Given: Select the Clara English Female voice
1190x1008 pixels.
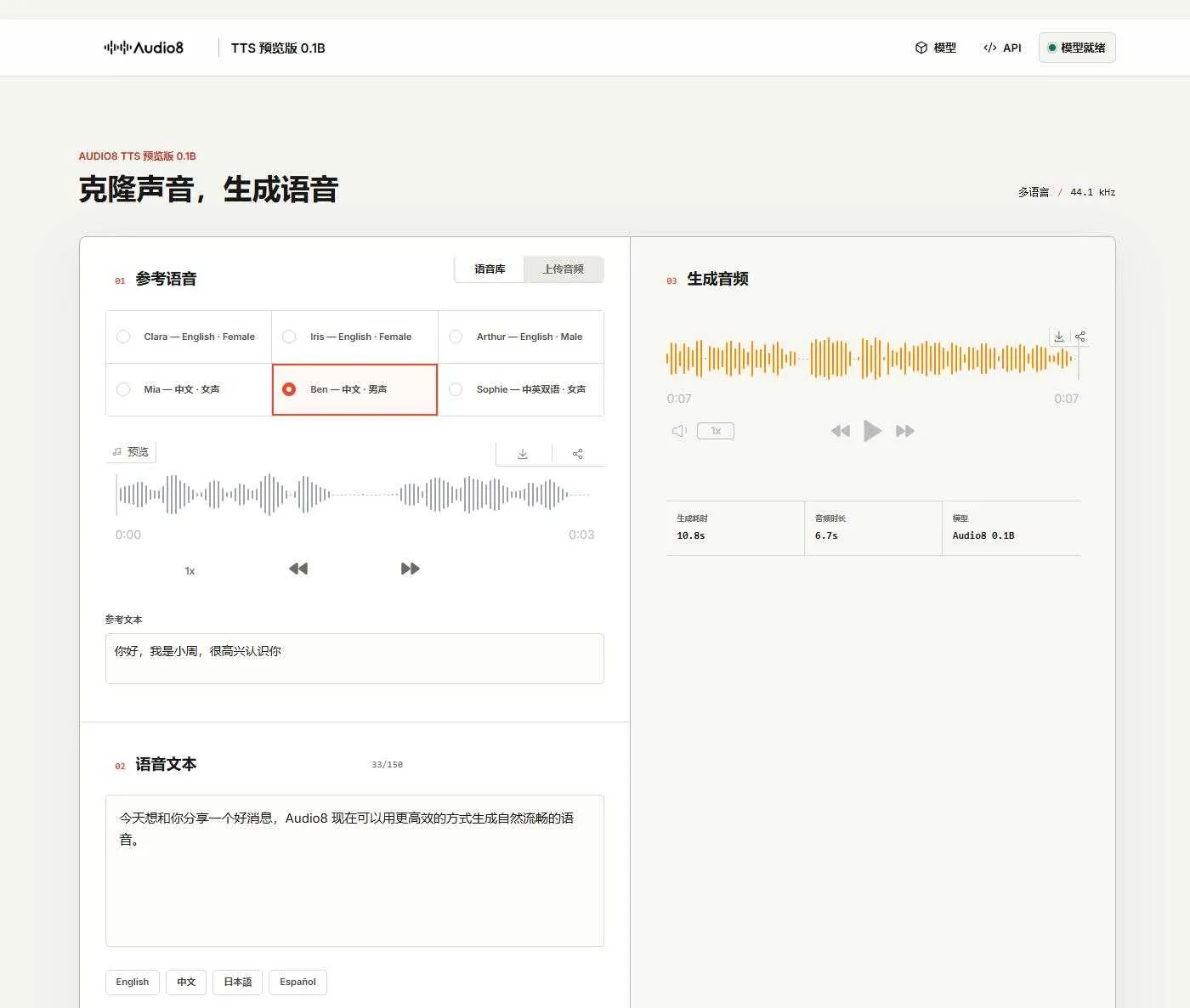Looking at the screenshot, I should click(x=189, y=337).
